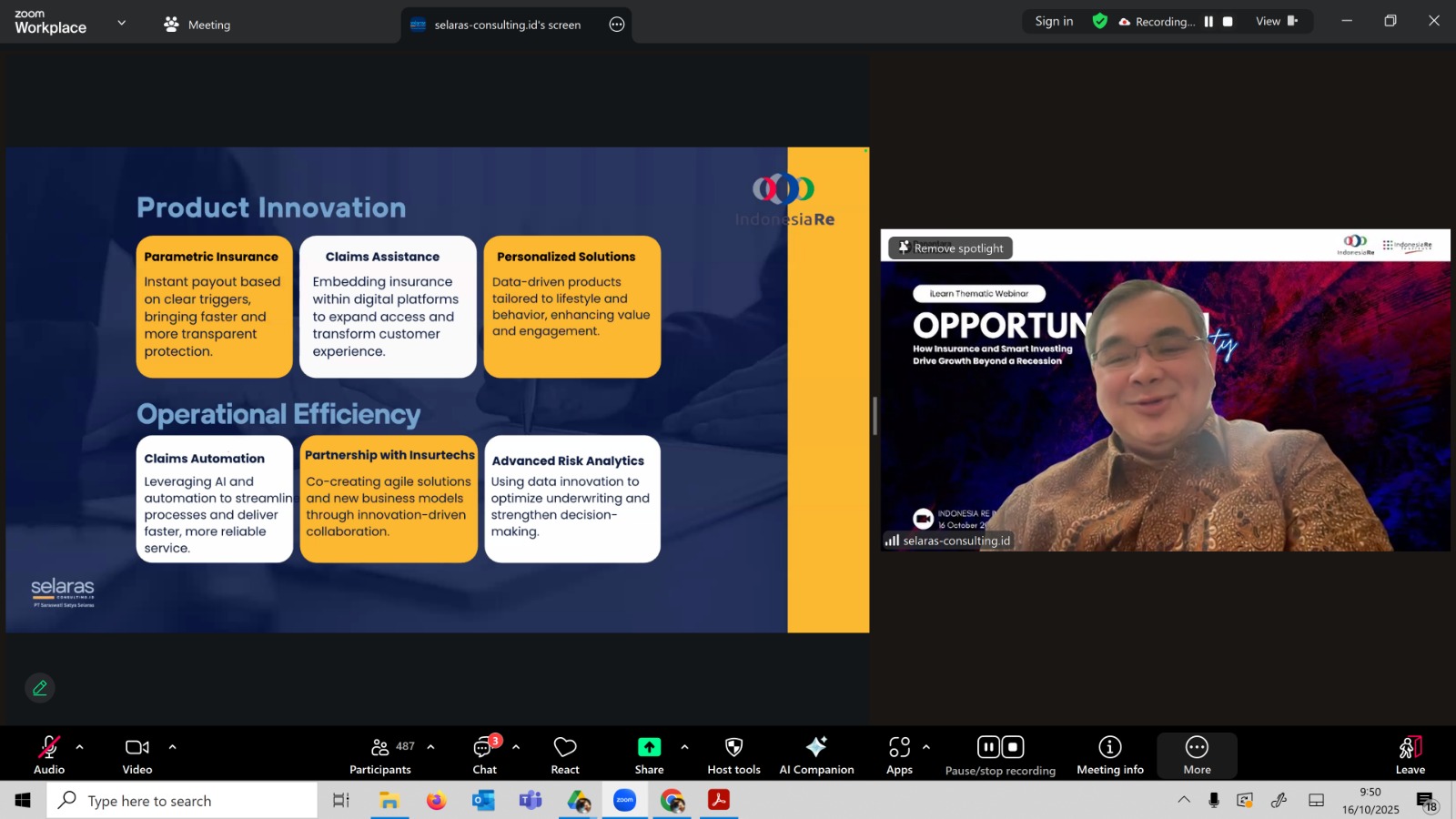Pause the recording in top bar
Viewport: 1456px width, 819px height.
coord(1208,22)
